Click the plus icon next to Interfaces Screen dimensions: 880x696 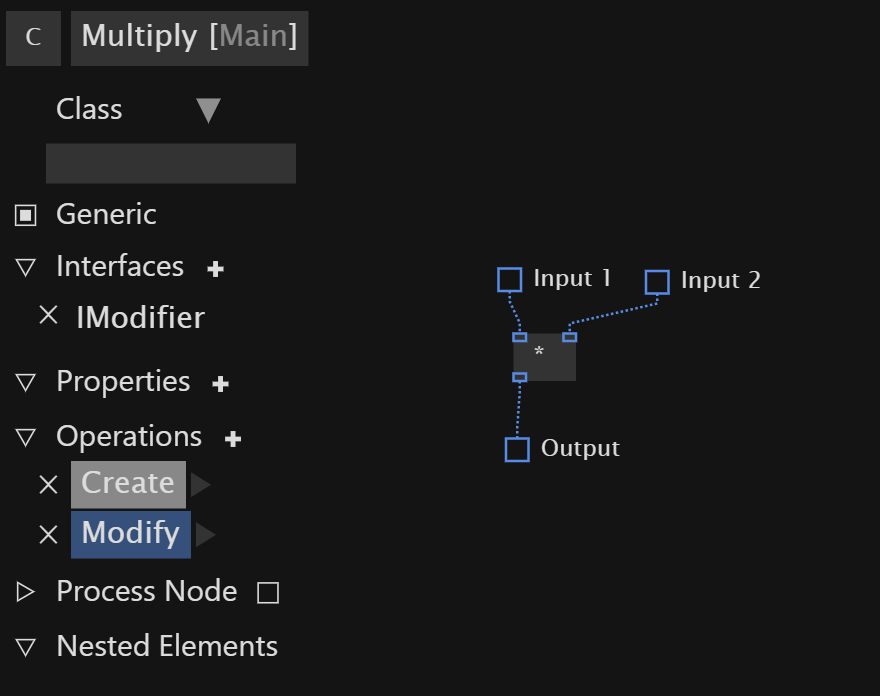coord(216,269)
